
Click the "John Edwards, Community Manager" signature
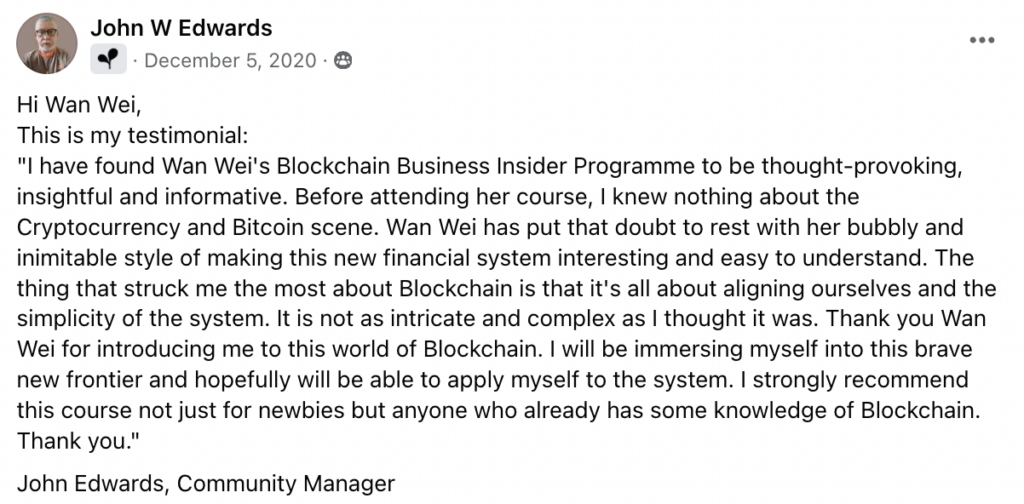[206, 484]
